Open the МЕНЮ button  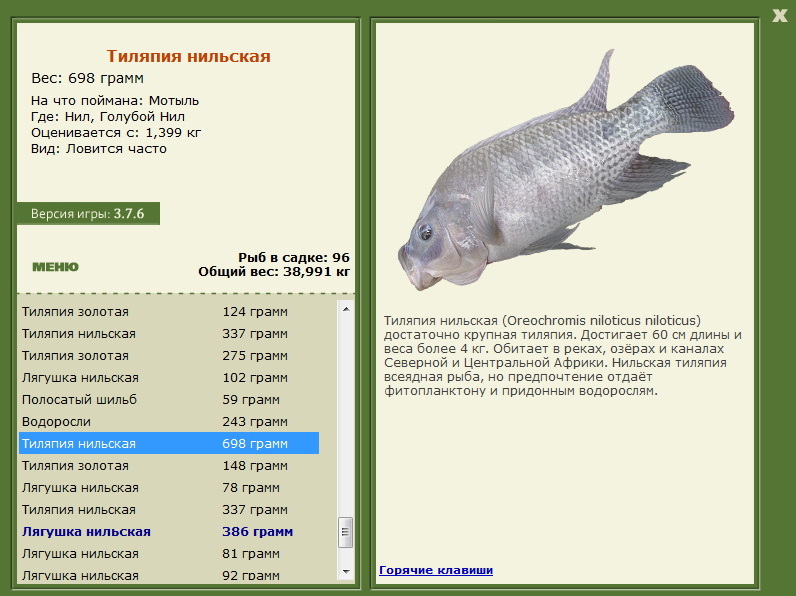pyautogui.click(x=55, y=267)
